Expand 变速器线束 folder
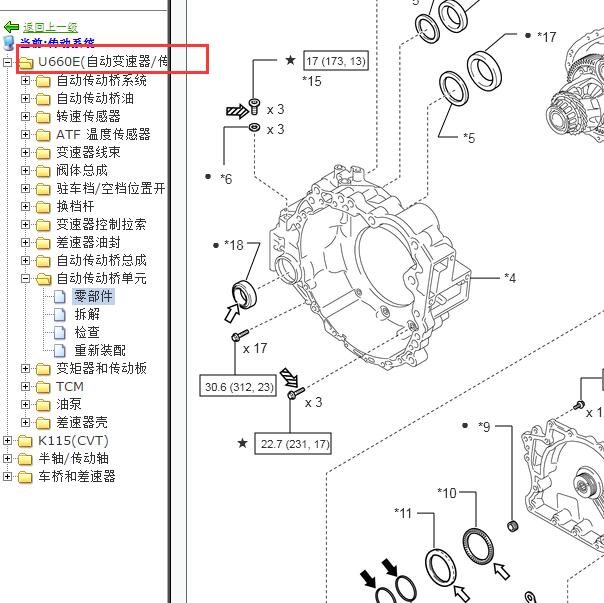Viewport: 604px width, 603px height. tap(25, 153)
